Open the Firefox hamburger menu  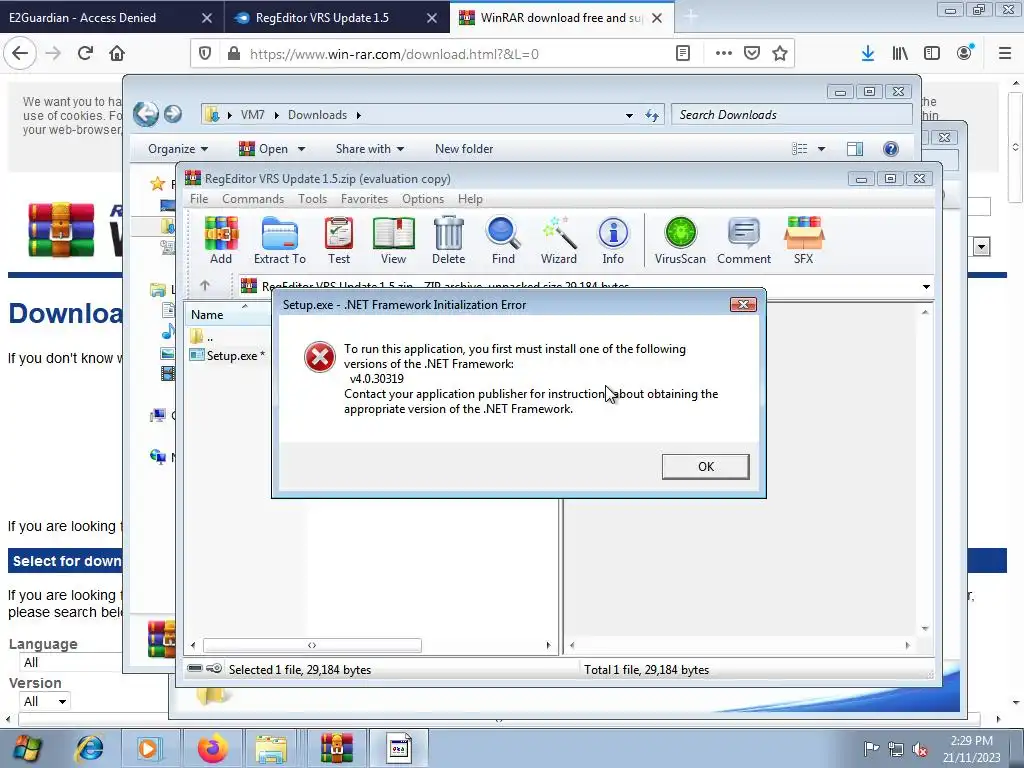click(x=1005, y=54)
